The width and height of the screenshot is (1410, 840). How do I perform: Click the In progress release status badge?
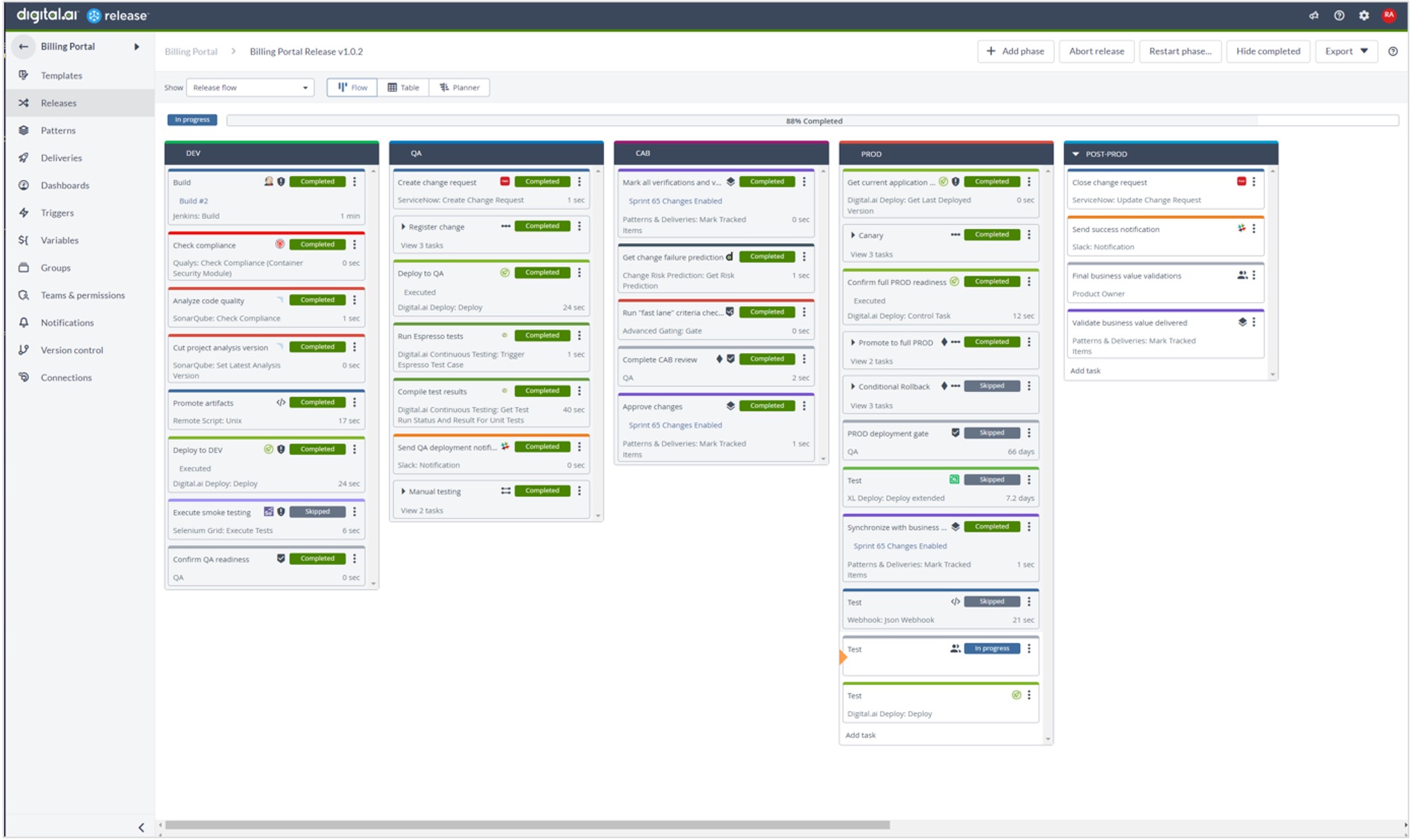[x=192, y=120]
